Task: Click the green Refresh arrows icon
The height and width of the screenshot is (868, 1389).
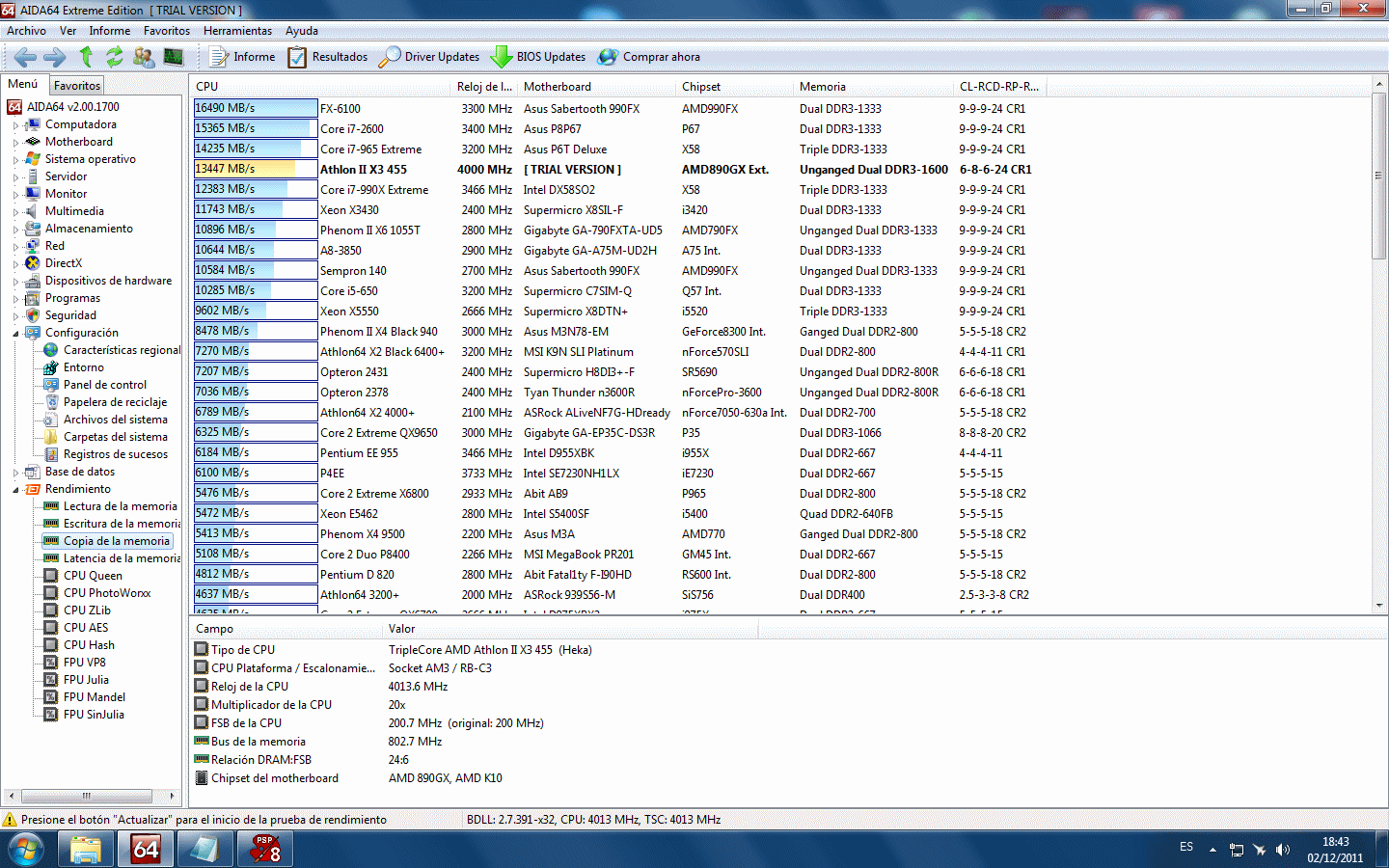Action: pyautogui.click(x=114, y=57)
